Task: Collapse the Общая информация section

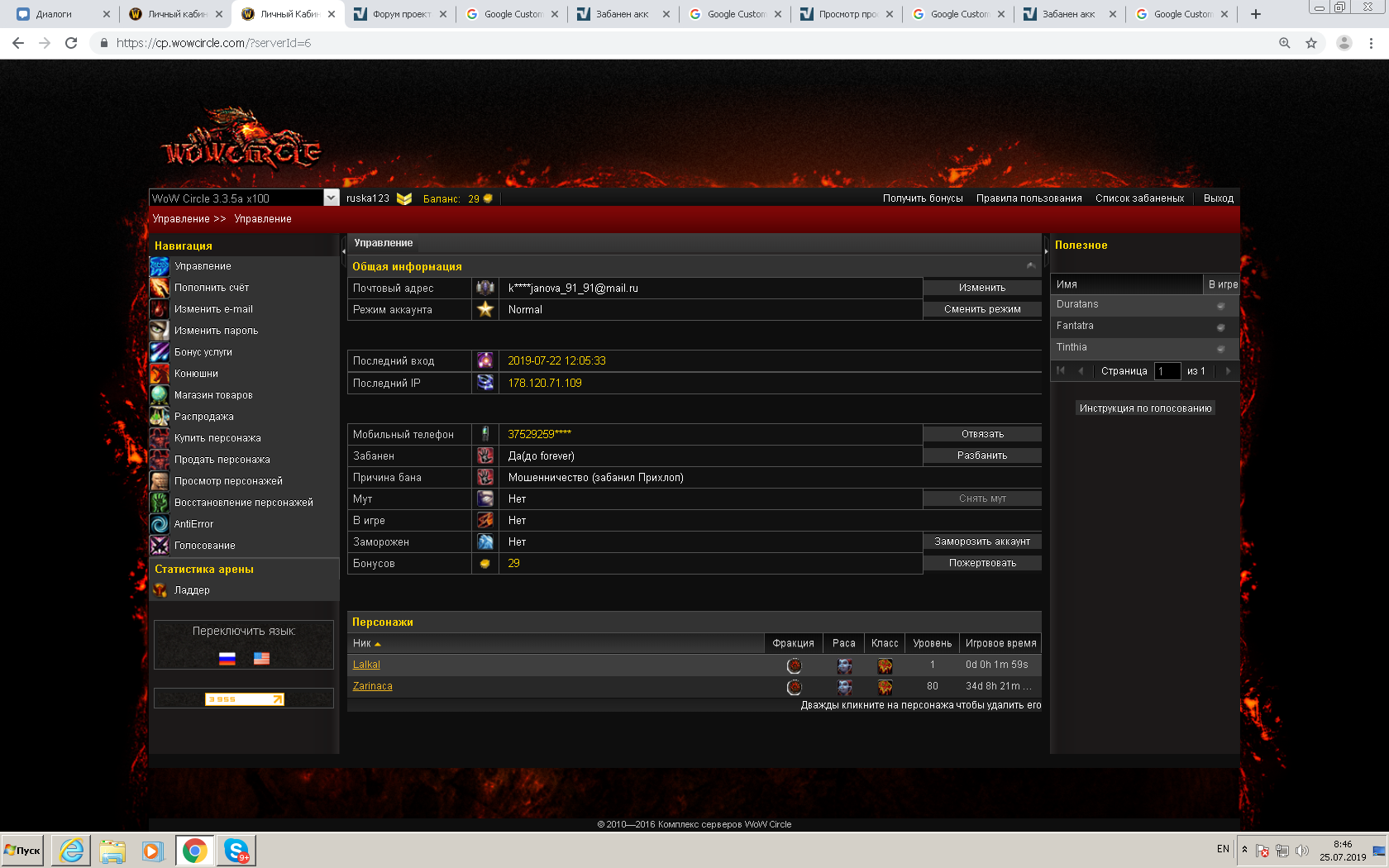Action: point(1031,266)
